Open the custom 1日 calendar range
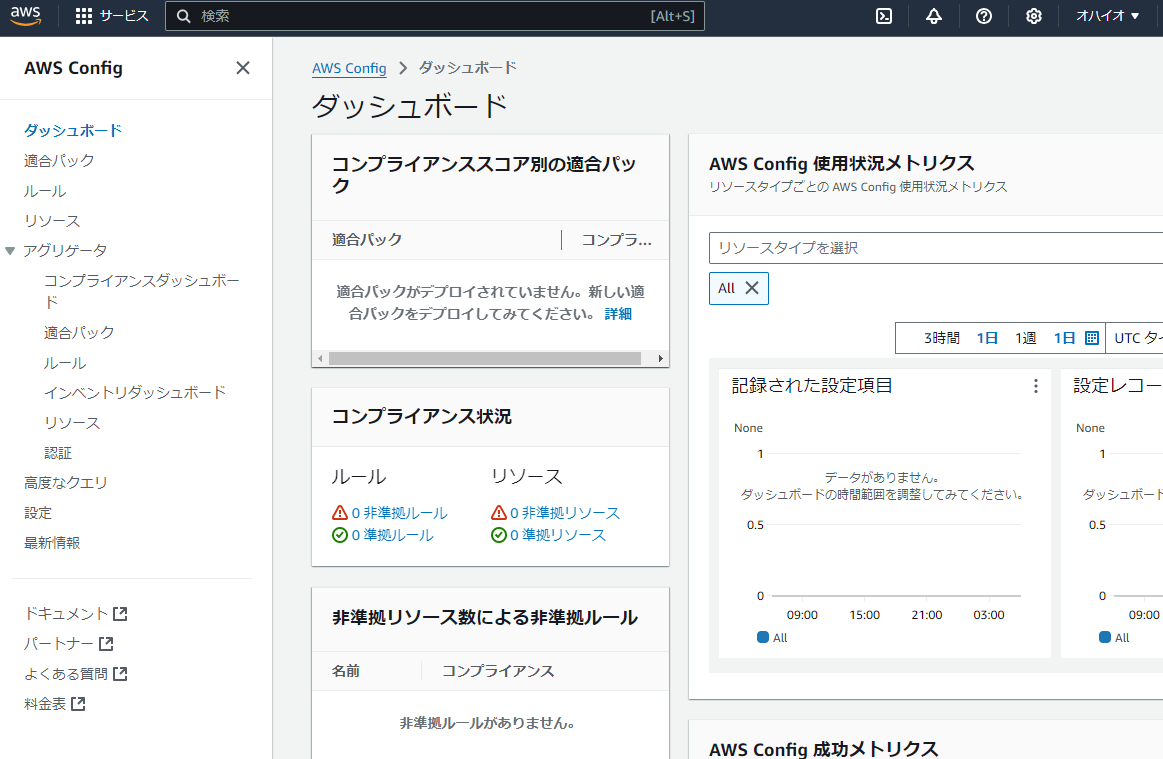Image resolution: width=1163 pixels, height=759 pixels. (x=1075, y=338)
